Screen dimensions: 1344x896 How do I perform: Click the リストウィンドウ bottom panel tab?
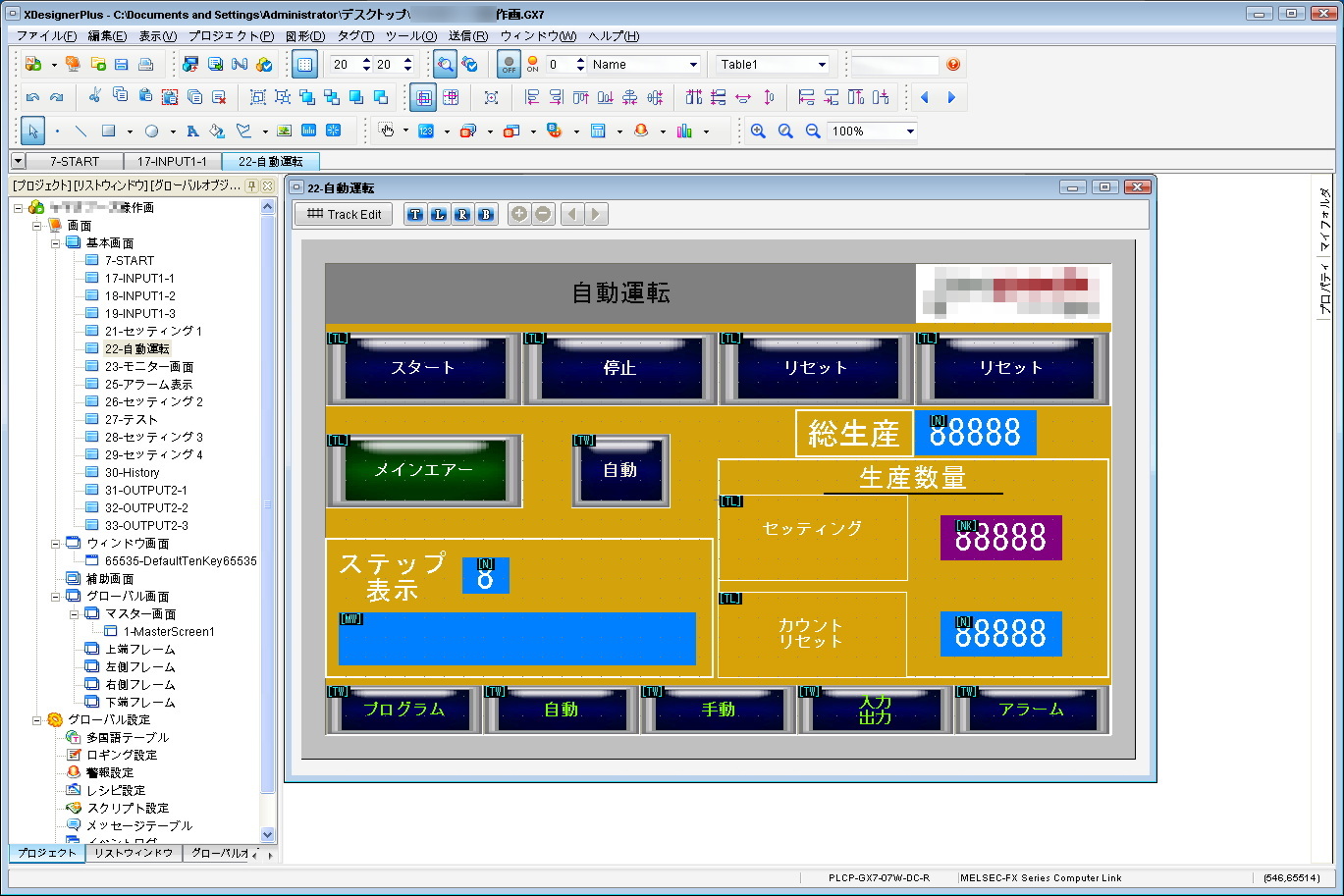[x=134, y=853]
